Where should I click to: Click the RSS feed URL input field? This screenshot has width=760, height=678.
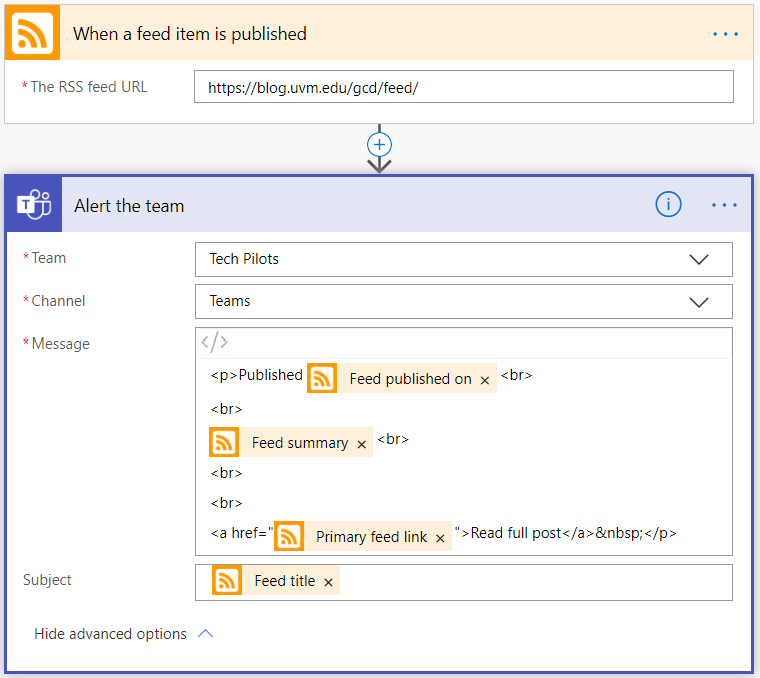click(x=463, y=87)
